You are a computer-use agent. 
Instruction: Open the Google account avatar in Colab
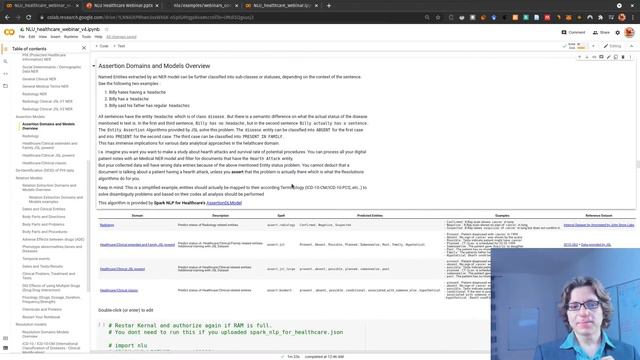click(x=629, y=32)
